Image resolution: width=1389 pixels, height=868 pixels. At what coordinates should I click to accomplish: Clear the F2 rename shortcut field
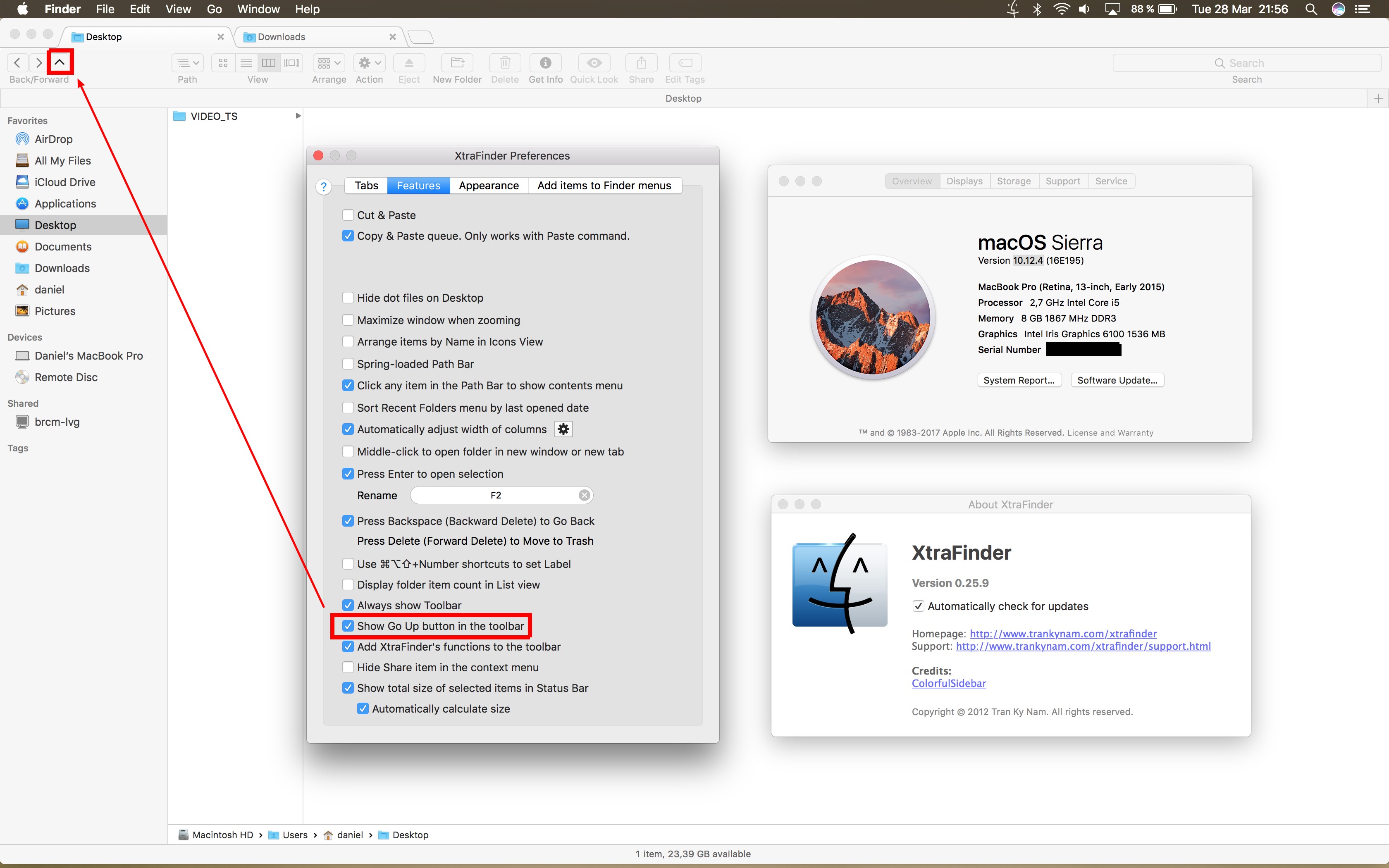584,494
